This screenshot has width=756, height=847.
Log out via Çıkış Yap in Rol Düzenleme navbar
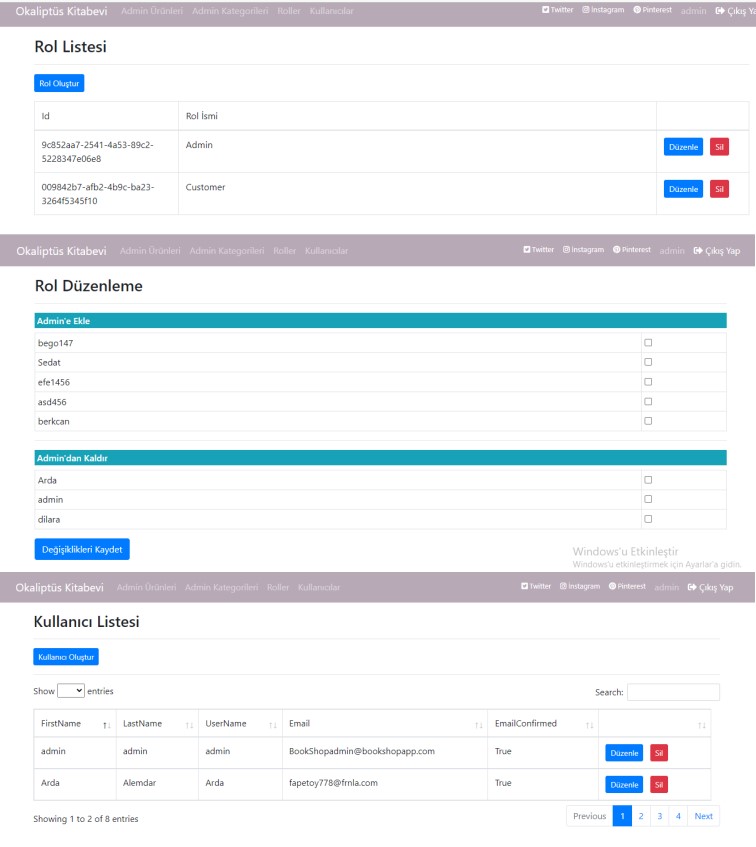(x=717, y=251)
